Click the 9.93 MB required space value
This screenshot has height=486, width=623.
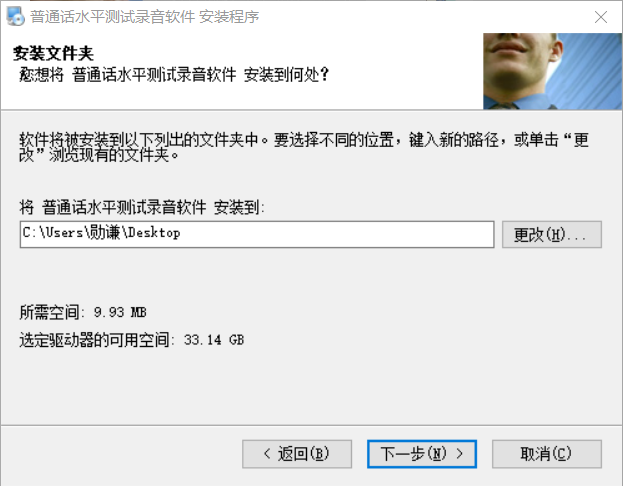[x=120, y=312]
